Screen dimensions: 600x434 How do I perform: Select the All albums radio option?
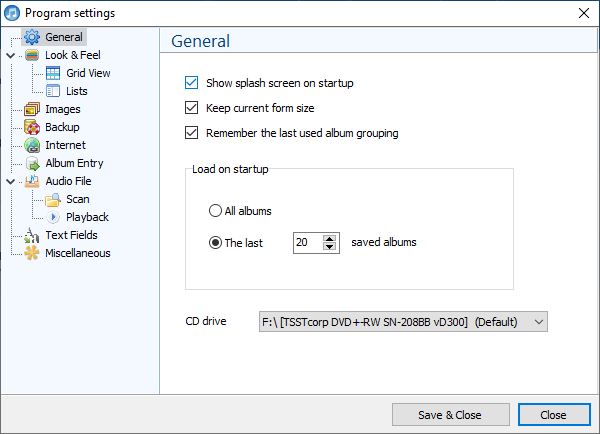(215, 210)
